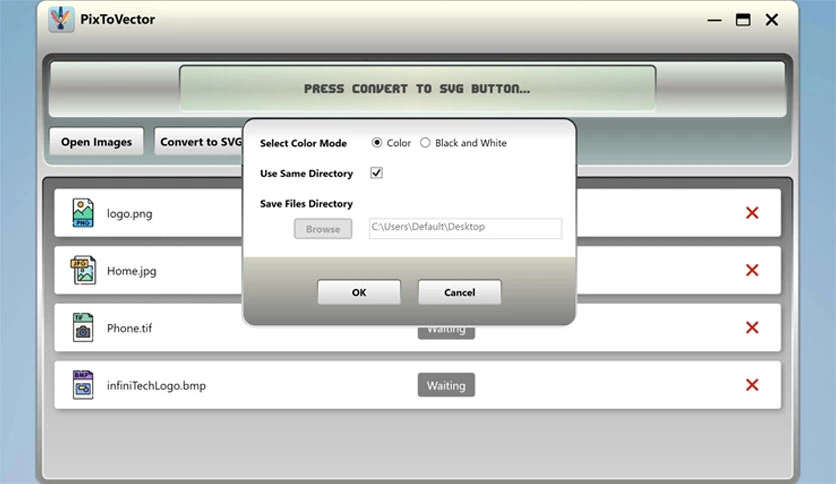Click the Phone.tif file name
Screen dimensions: 836x484
click(x=129, y=328)
